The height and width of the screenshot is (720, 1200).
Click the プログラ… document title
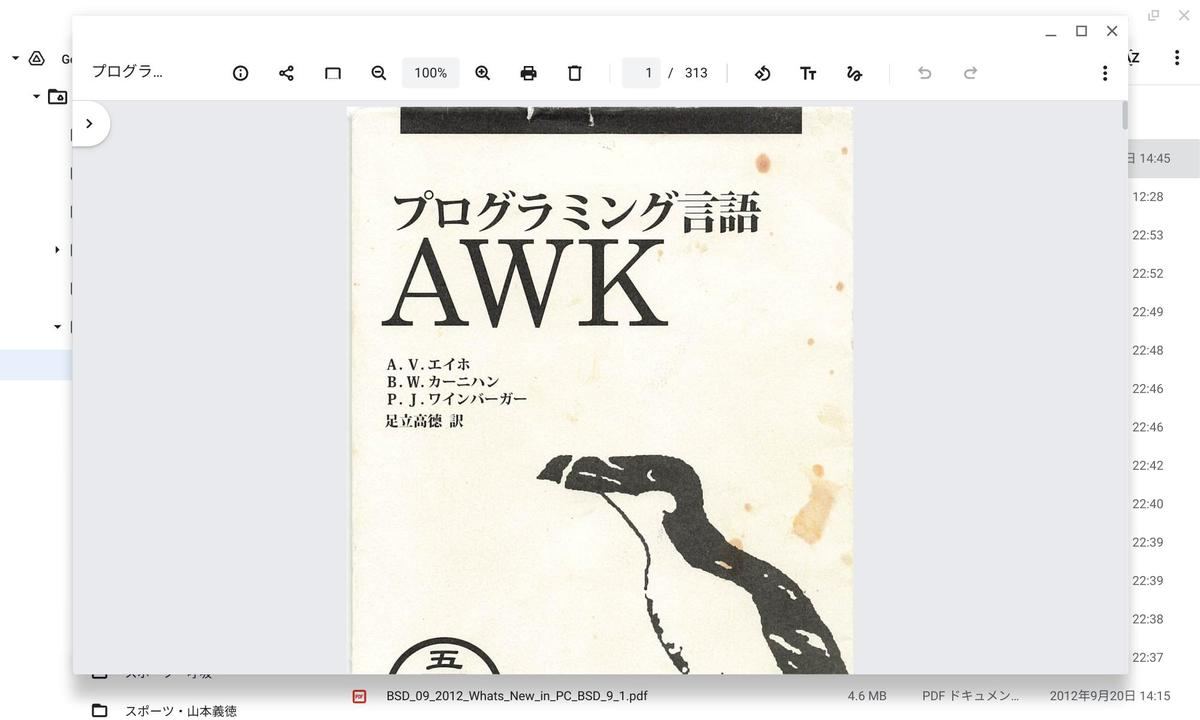(127, 72)
